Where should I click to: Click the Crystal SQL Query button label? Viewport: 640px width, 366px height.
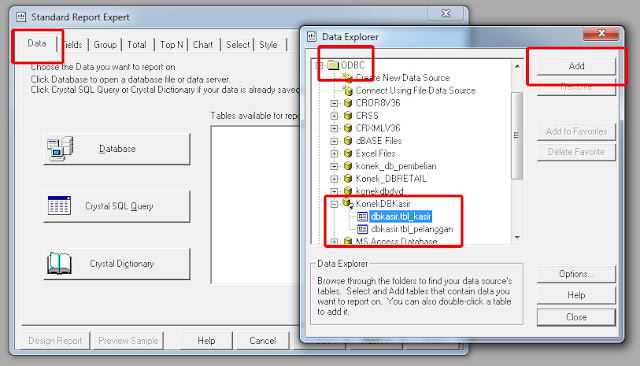click(119, 206)
